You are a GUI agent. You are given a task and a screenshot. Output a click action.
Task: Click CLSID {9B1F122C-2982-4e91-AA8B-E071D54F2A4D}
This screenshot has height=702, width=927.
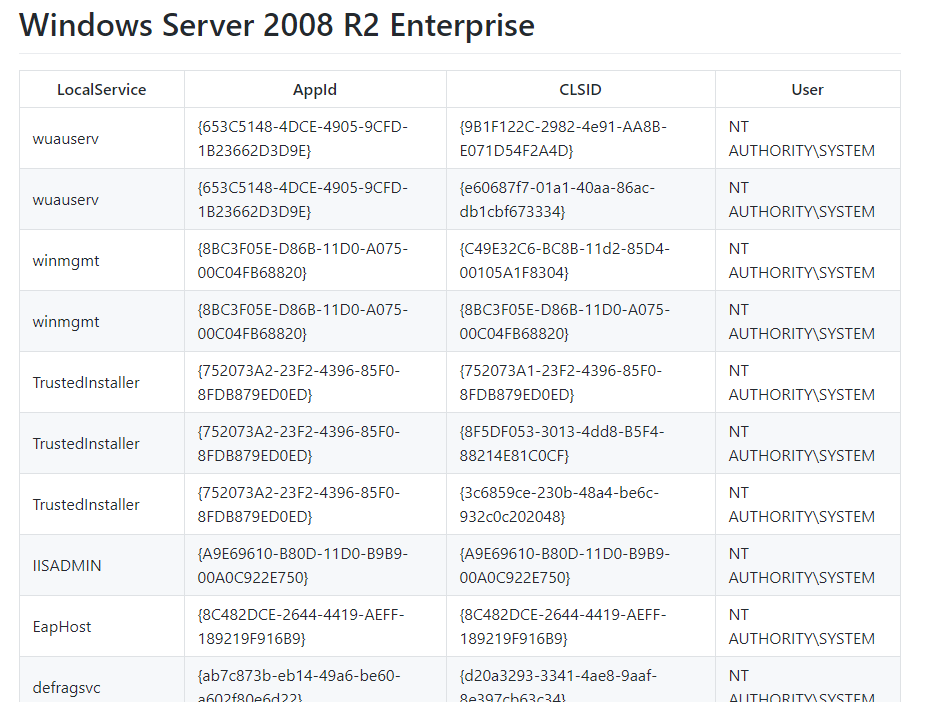point(563,139)
